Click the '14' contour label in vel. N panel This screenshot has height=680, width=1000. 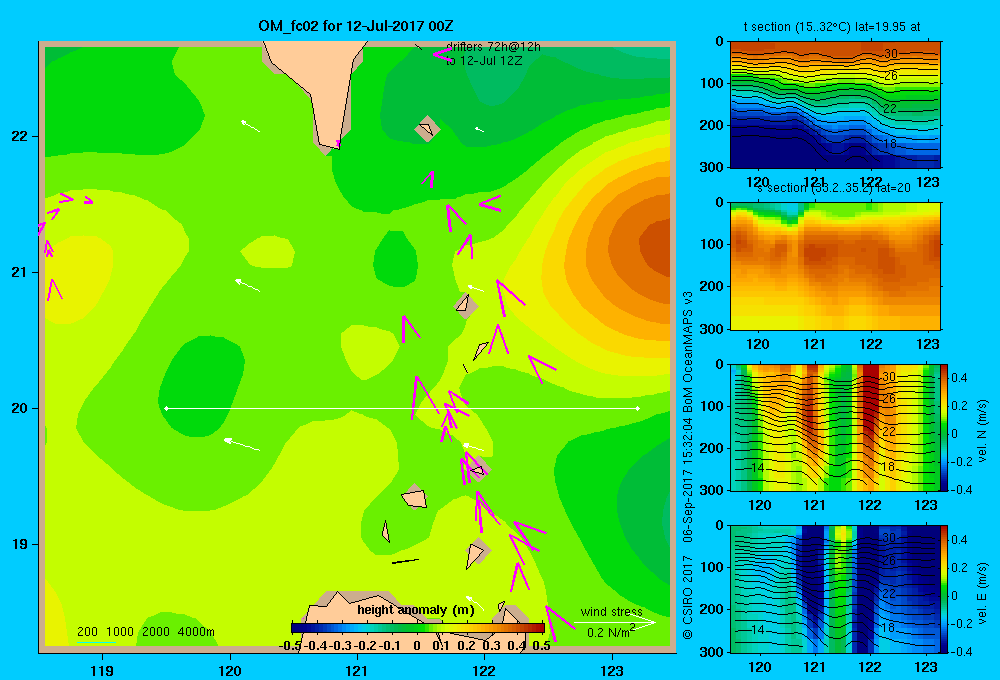[757, 468]
